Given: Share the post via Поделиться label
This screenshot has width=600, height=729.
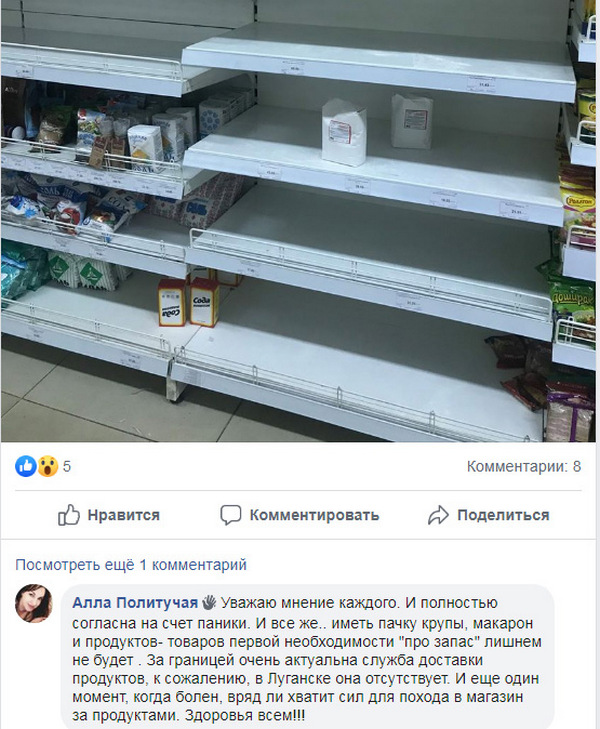Looking at the screenshot, I should (x=503, y=515).
